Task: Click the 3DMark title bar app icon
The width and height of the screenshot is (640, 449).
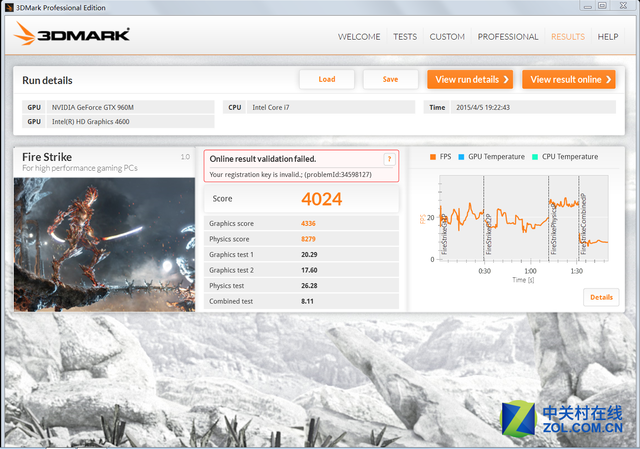Action: pos(8,7)
